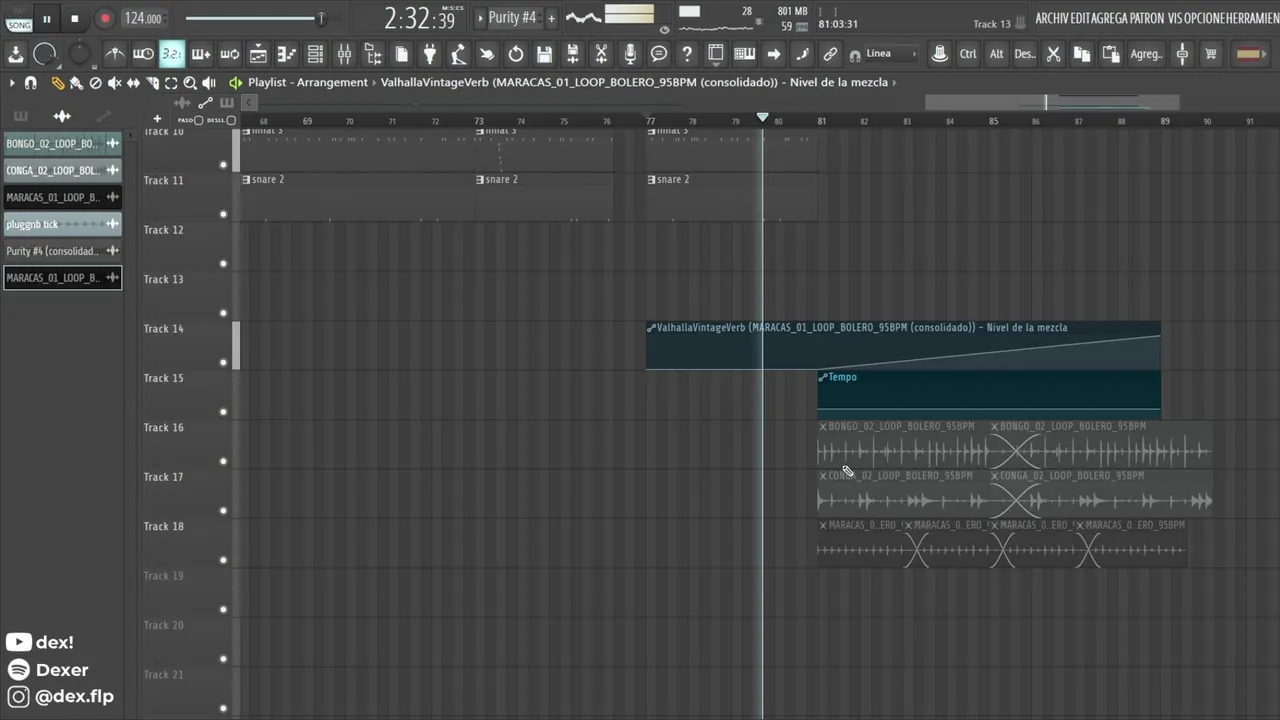
Task: Select the mute tool
Action: pyautogui.click(x=114, y=83)
